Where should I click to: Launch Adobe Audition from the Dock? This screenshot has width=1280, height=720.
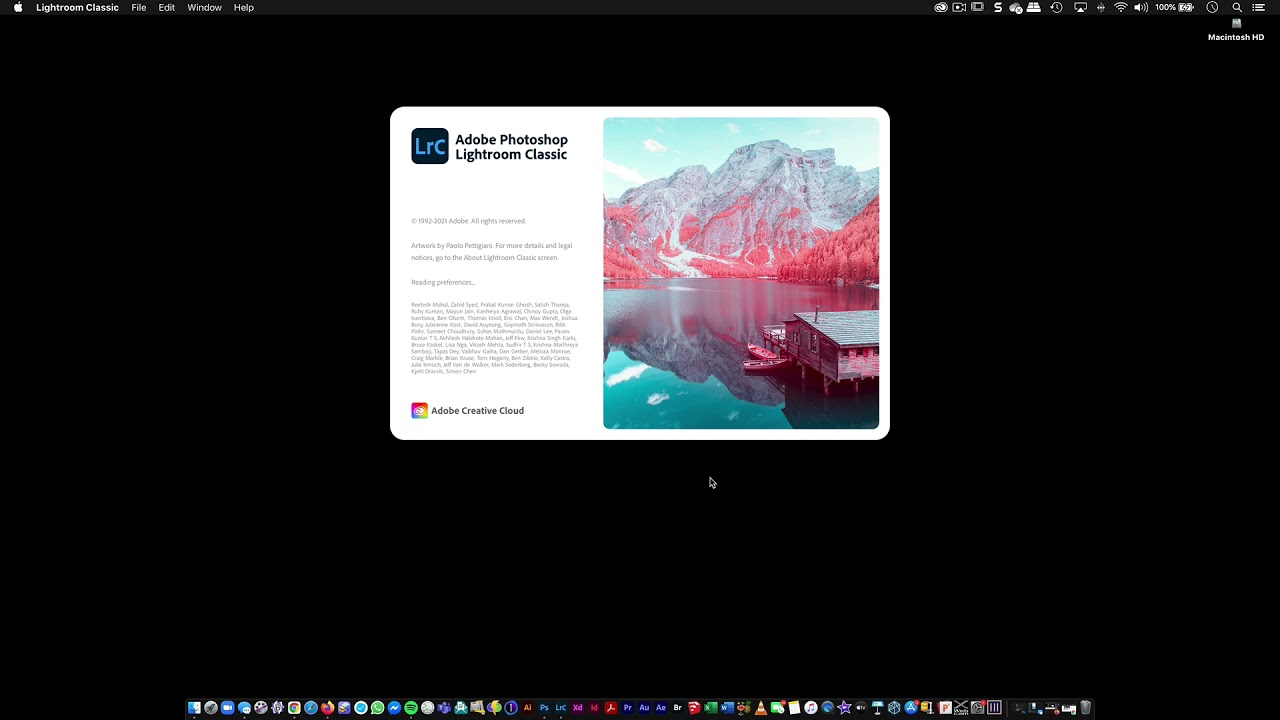point(644,708)
